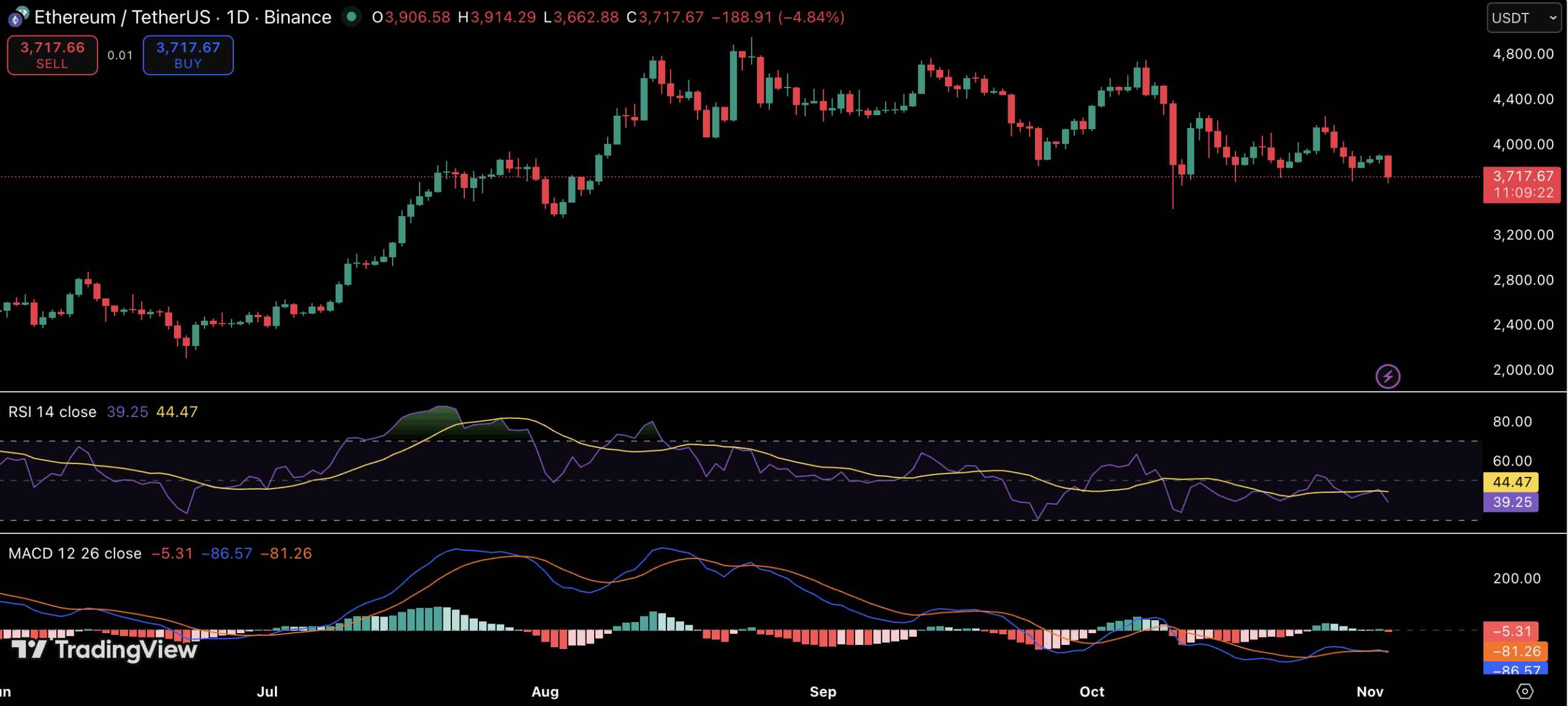This screenshot has height=706, width=1568.
Task: Click the yellow RSI 44.47 axis label
Action: pyautogui.click(x=1510, y=482)
